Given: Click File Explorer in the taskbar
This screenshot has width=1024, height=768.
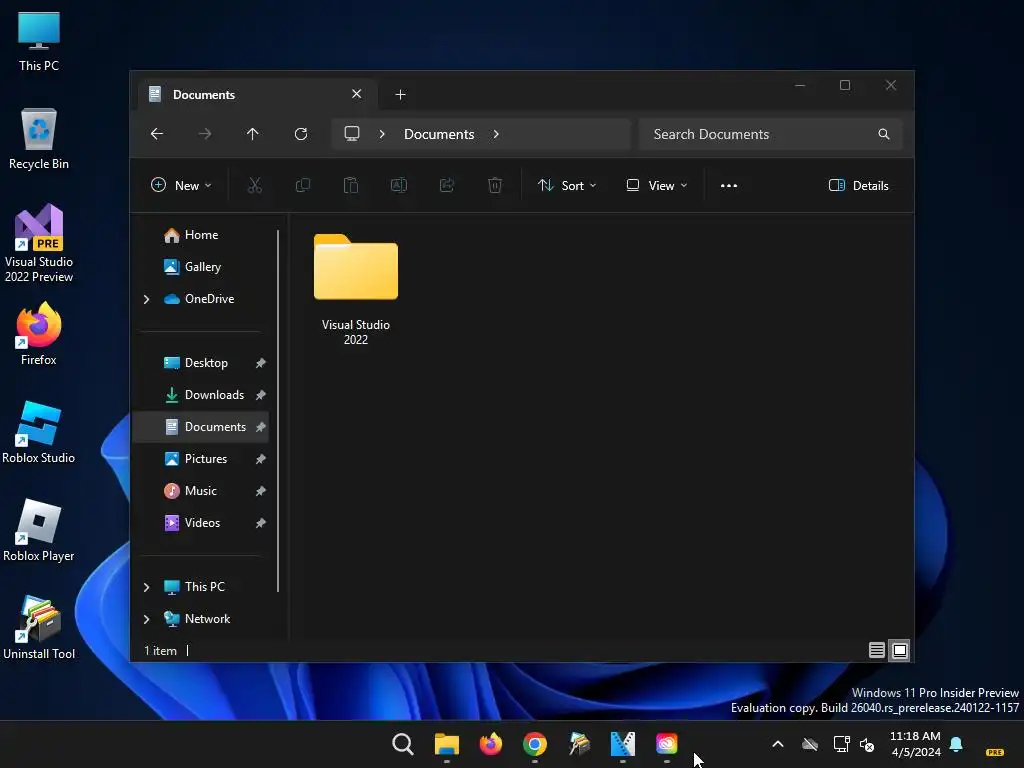Looking at the screenshot, I should point(447,744).
